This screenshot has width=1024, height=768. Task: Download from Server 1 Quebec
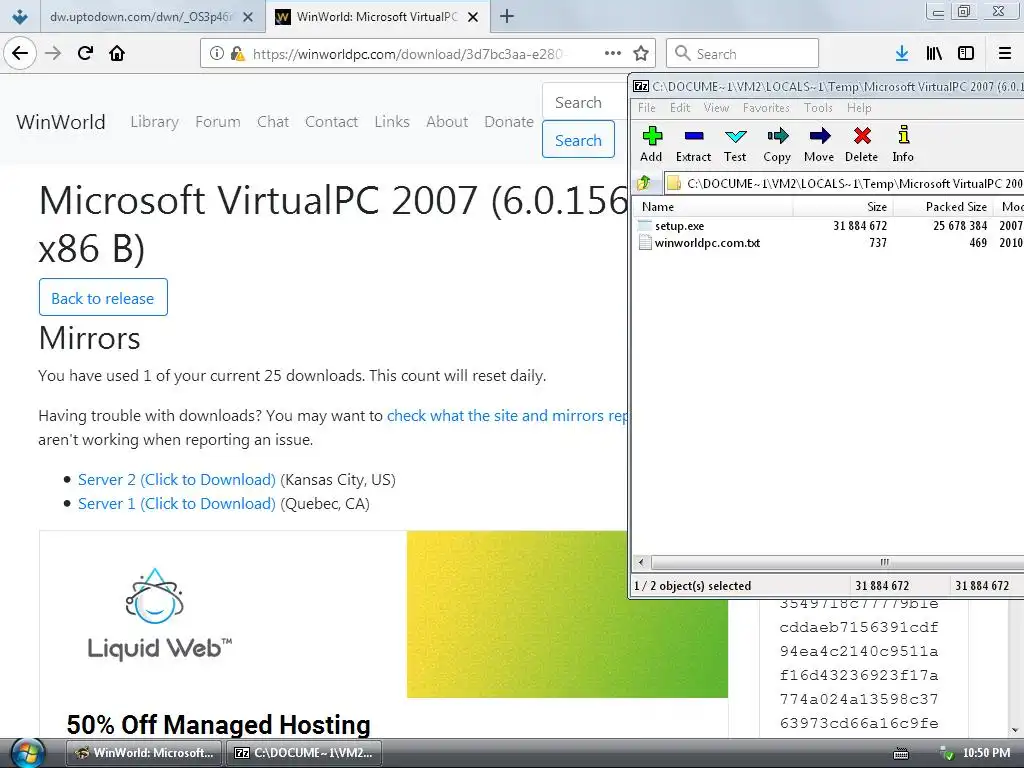(x=176, y=504)
